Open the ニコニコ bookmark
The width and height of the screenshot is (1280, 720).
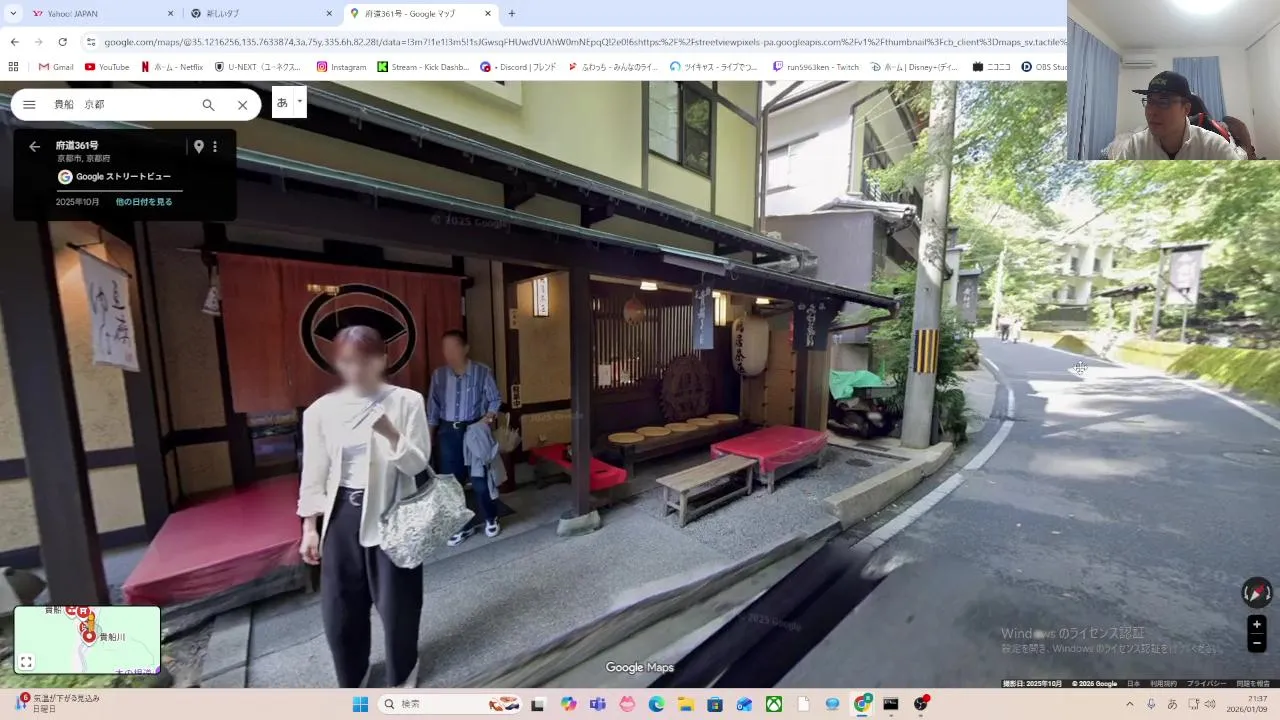[x=991, y=67]
